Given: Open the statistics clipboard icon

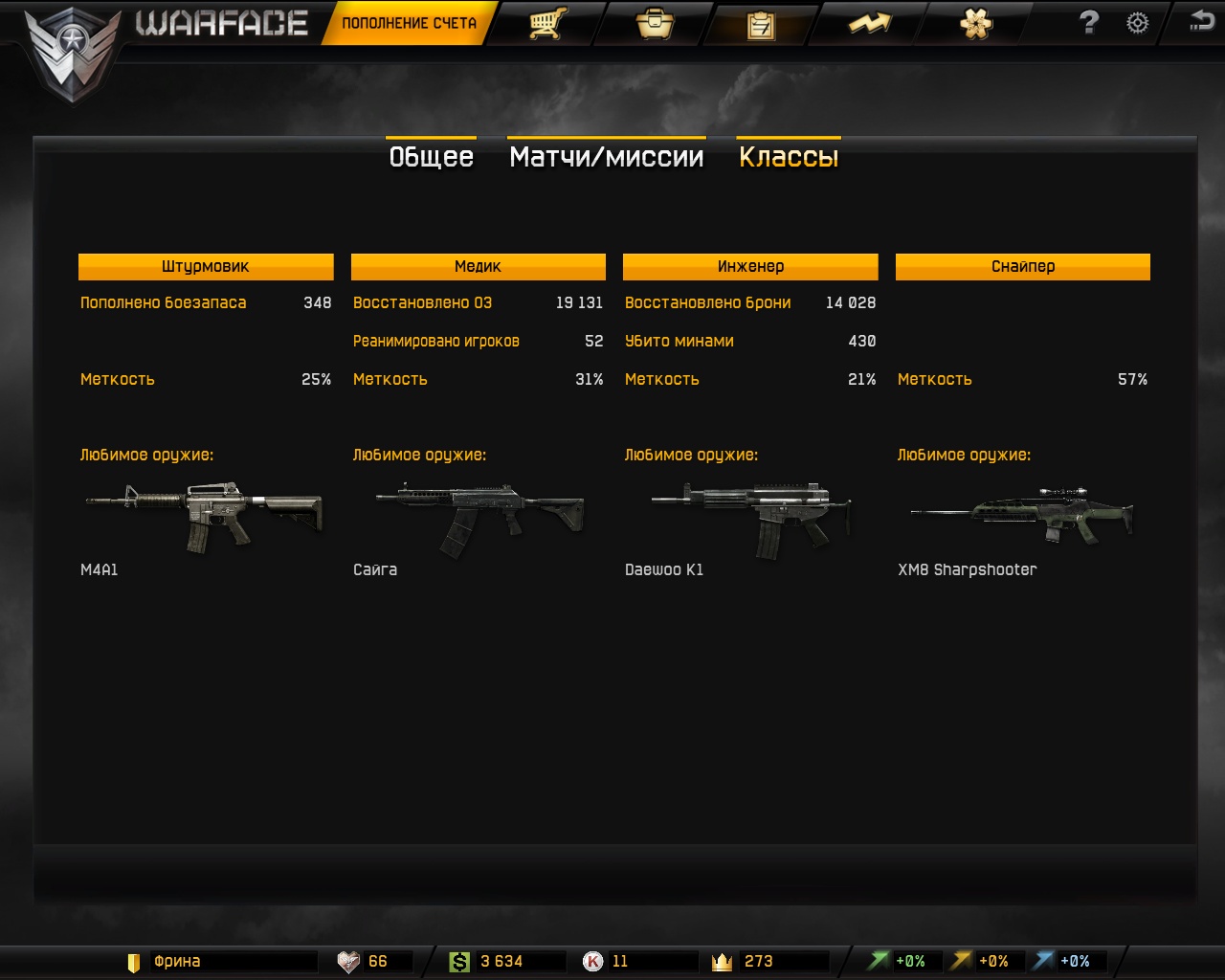Looking at the screenshot, I should [761, 24].
